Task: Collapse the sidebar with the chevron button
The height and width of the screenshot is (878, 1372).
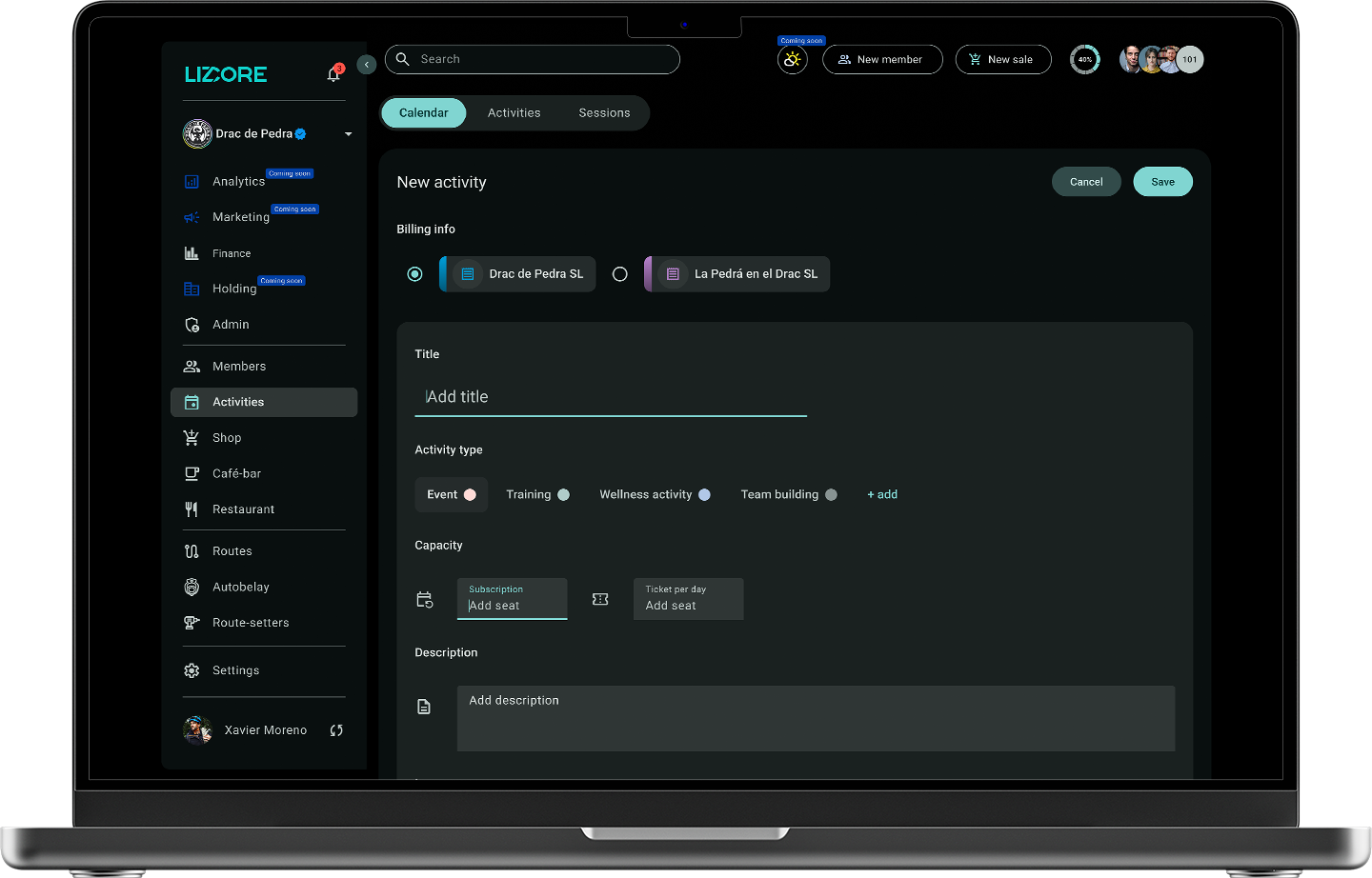Action: pos(367,65)
